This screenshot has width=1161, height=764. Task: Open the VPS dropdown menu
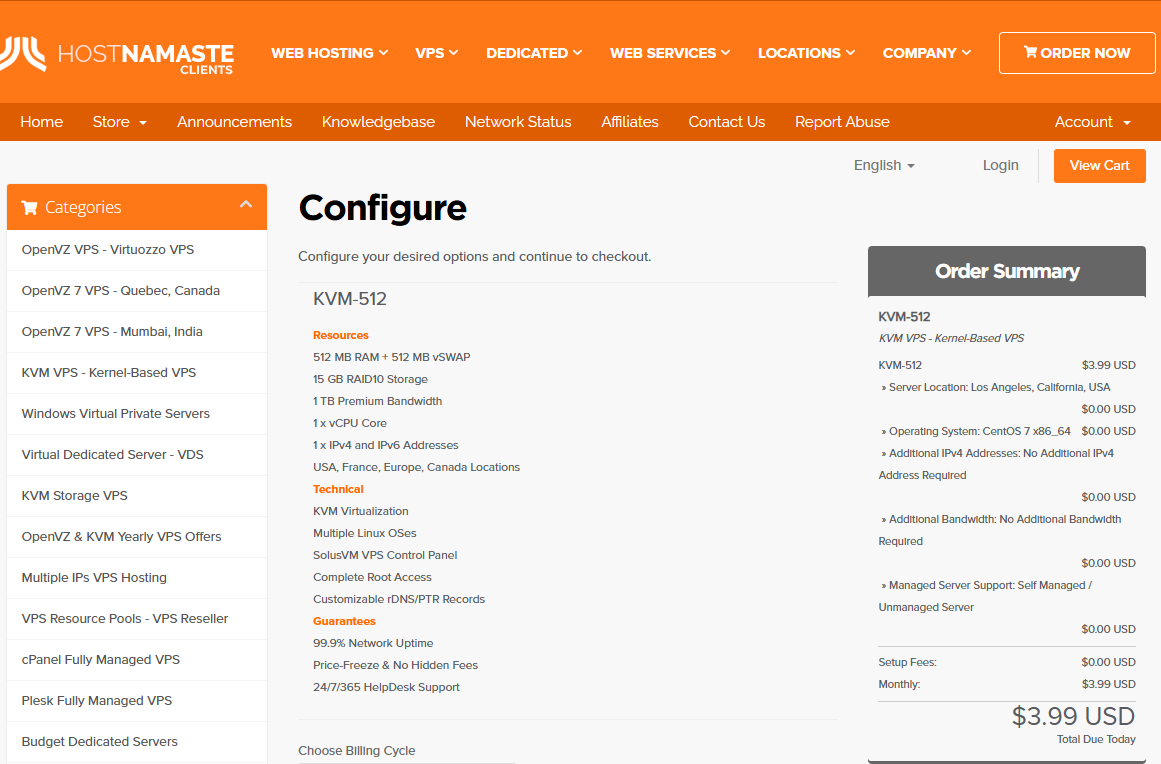pyautogui.click(x=436, y=53)
